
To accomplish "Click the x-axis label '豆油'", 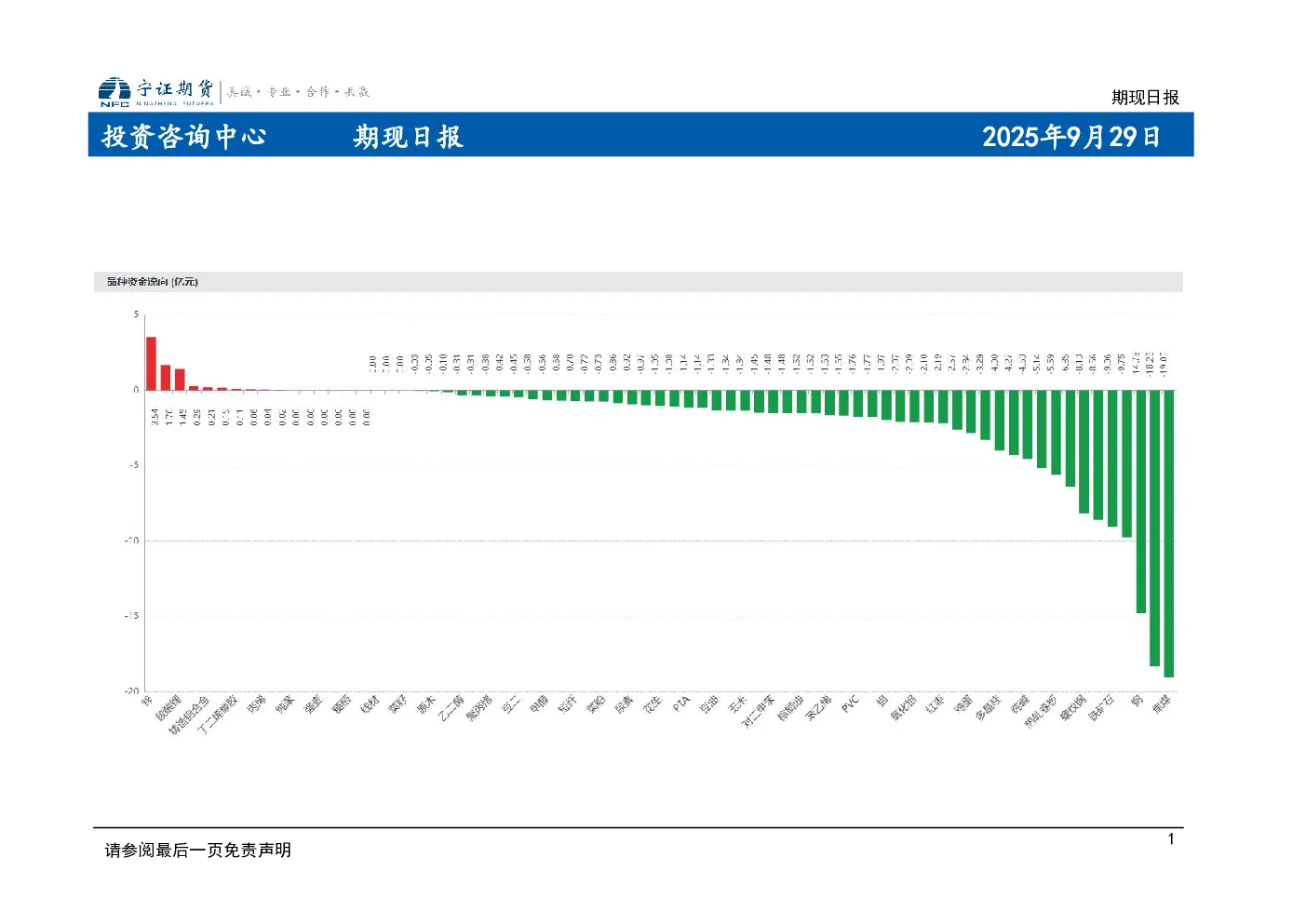I will 708,704.
